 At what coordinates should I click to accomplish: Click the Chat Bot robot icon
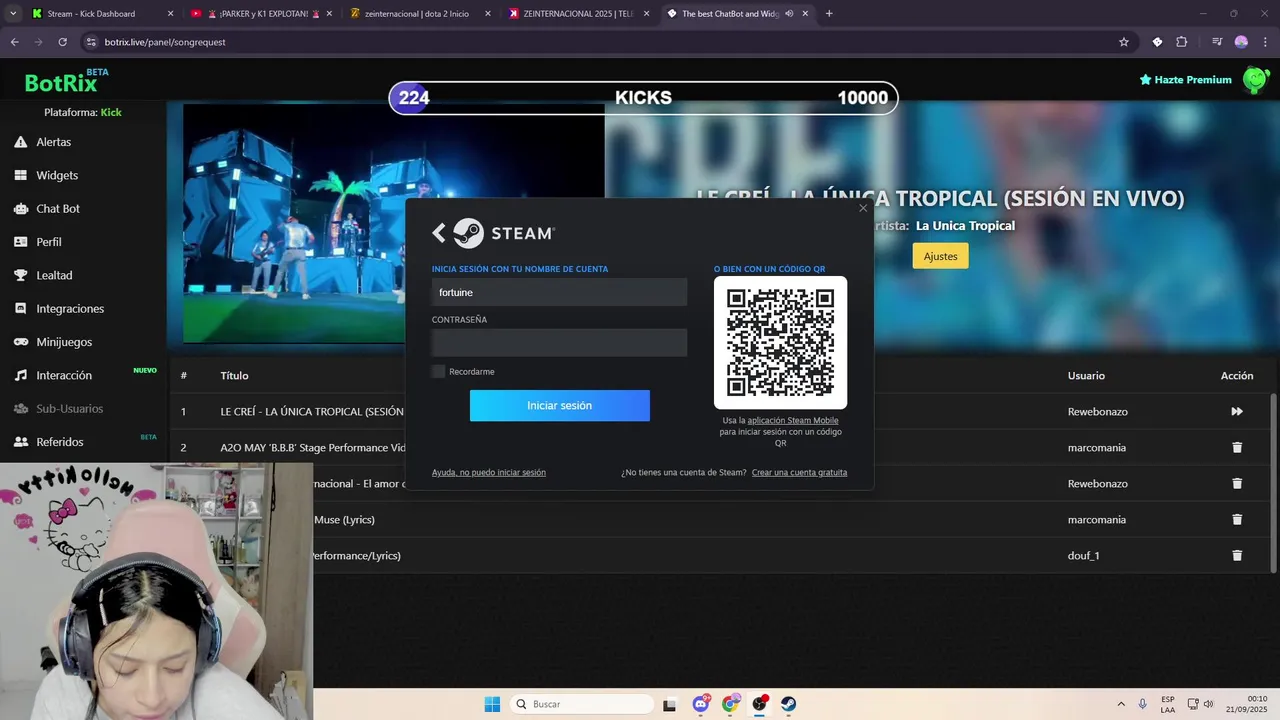(20, 208)
